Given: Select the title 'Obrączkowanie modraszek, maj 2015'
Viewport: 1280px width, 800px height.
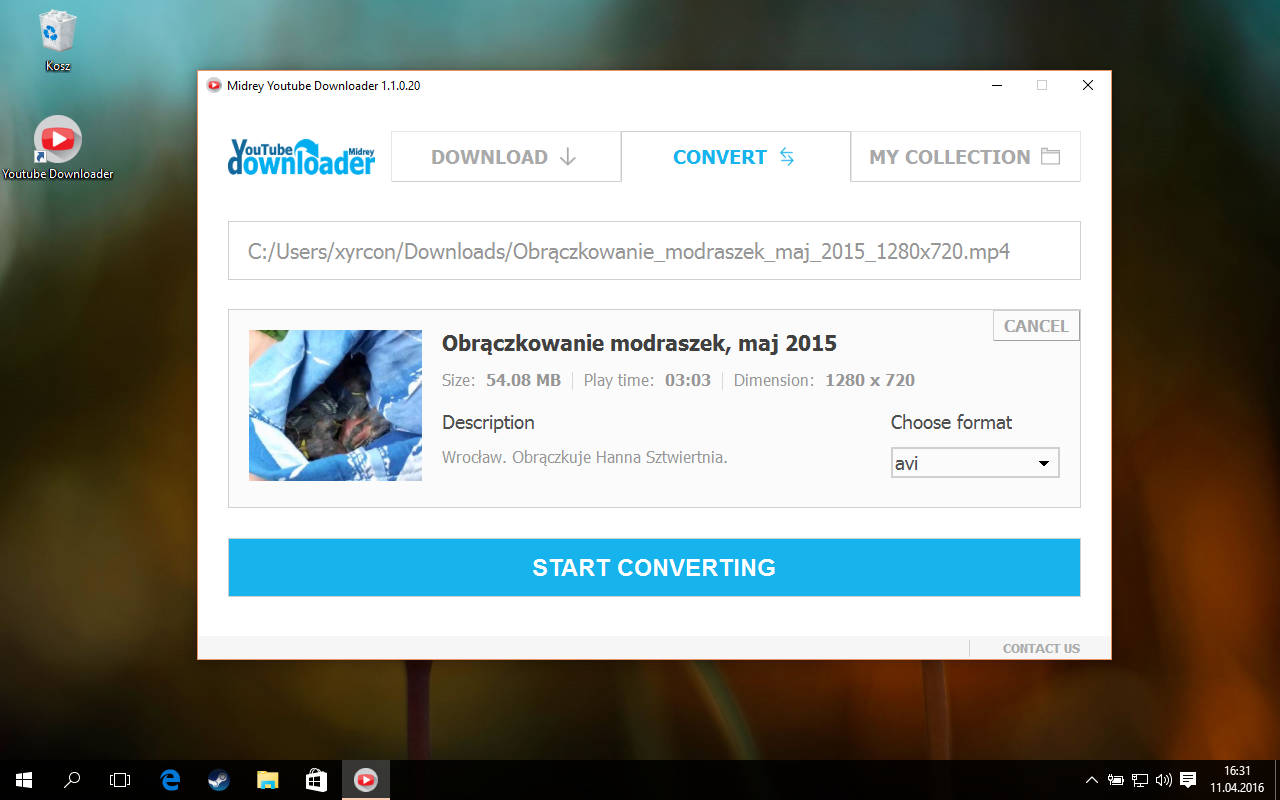Looking at the screenshot, I should coord(639,344).
